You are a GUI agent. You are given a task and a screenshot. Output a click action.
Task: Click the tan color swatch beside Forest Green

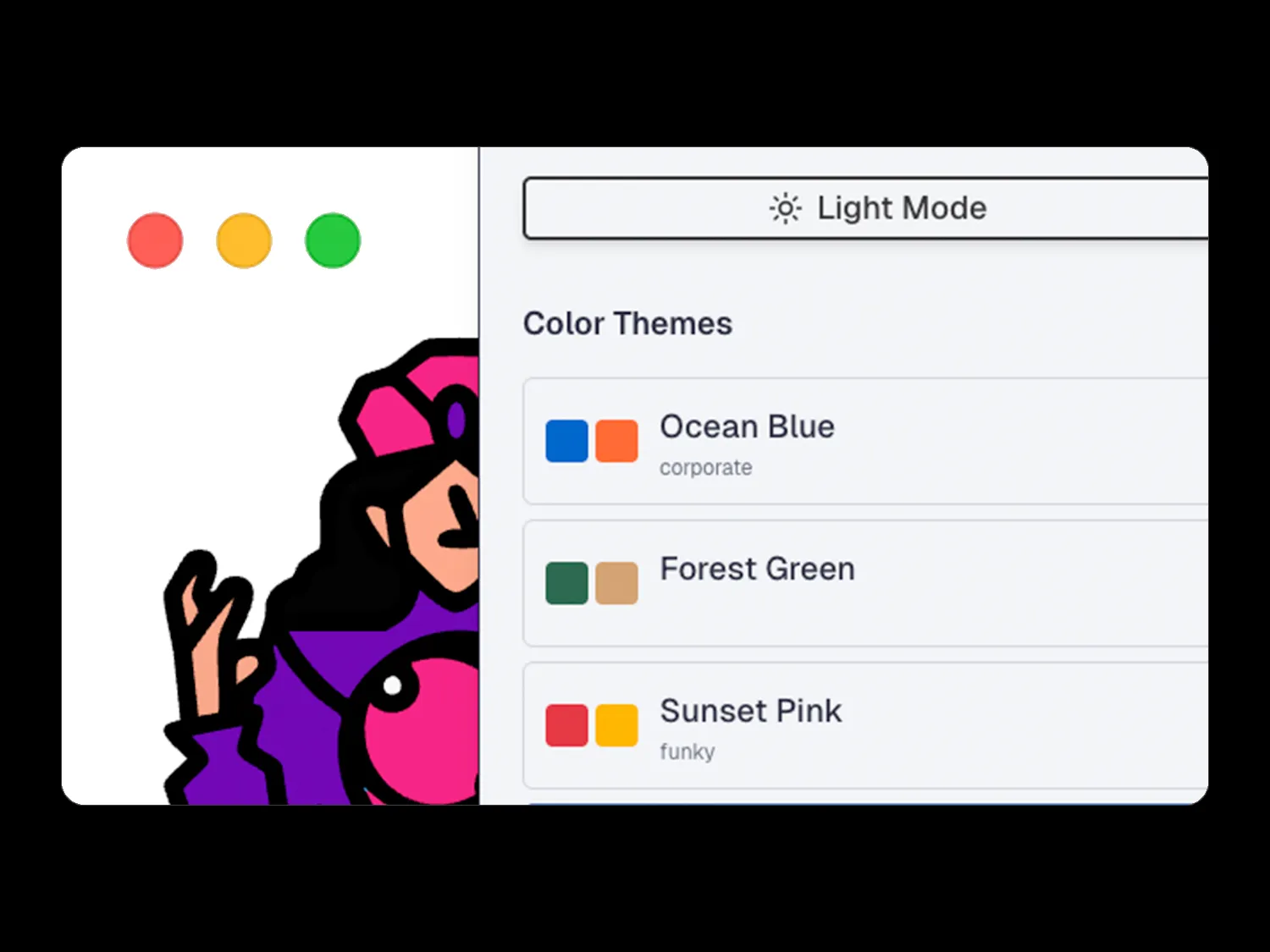(x=617, y=582)
